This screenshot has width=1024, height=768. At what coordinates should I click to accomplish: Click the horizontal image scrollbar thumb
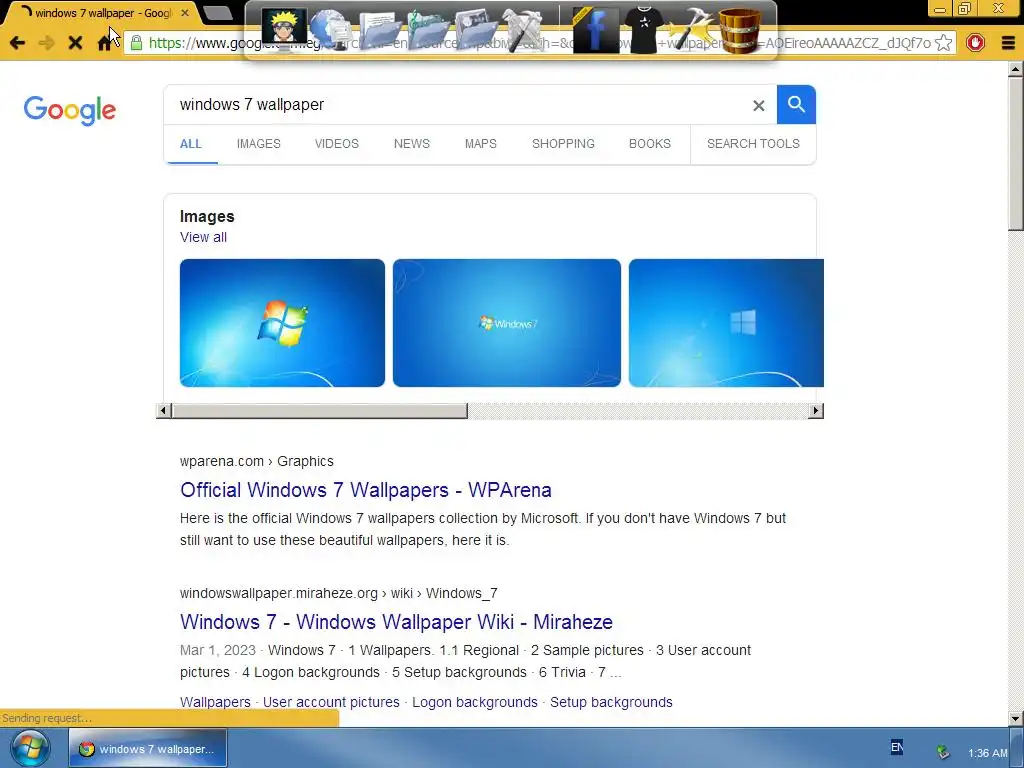pos(319,411)
